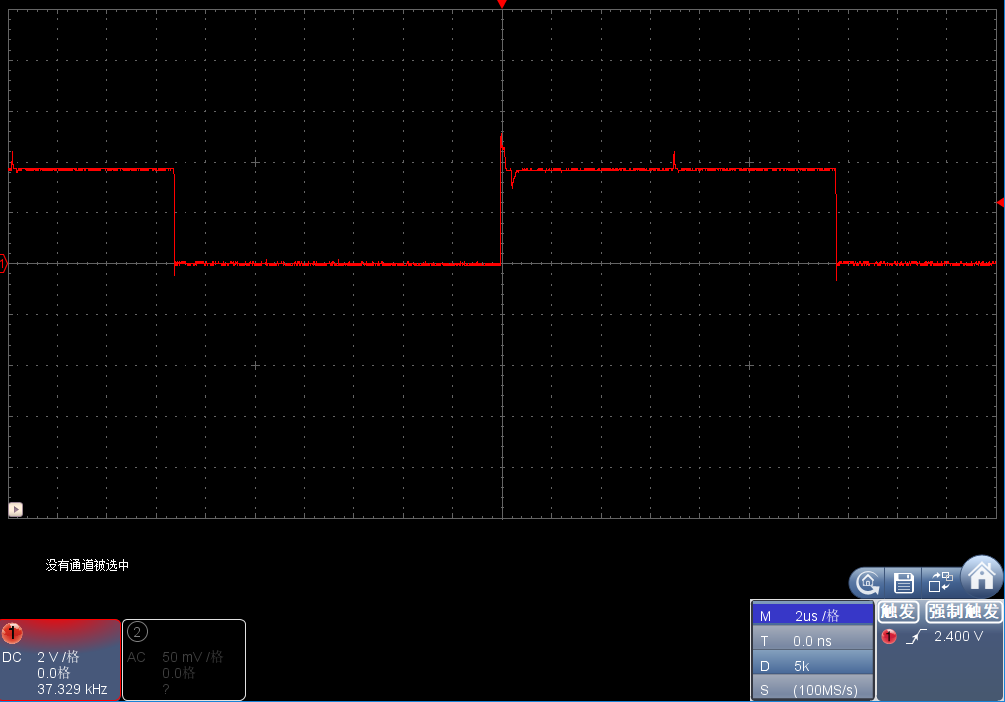
Task: Click the play/run arrow at waveform bottom-left
Action: tap(15, 509)
